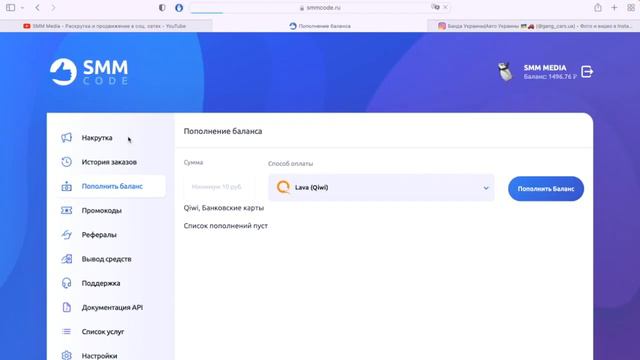Click the 'Qiwi, Банковские карты' text
640x360 pixels.
click(x=224, y=208)
